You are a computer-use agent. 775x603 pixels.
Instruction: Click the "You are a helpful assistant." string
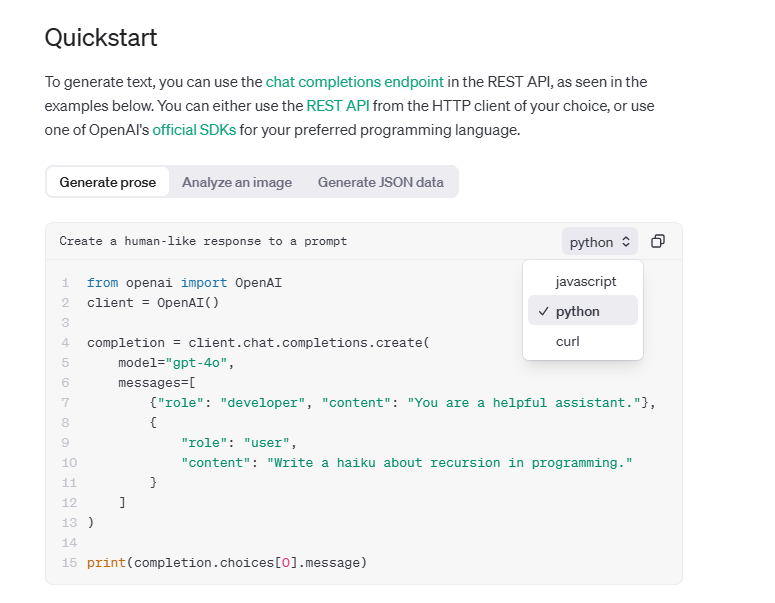click(523, 402)
